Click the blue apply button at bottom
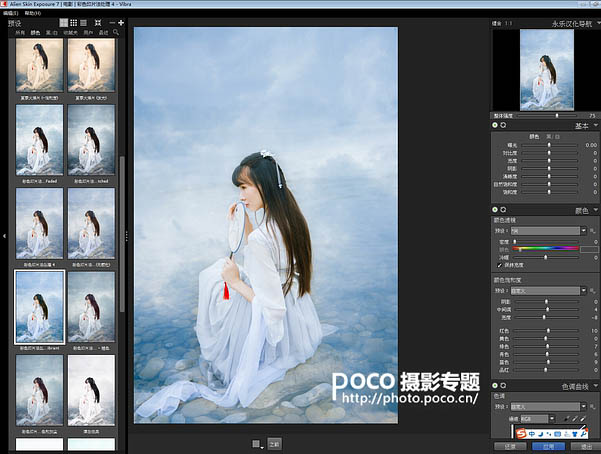This screenshot has height=454, width=601. (548, 447)
